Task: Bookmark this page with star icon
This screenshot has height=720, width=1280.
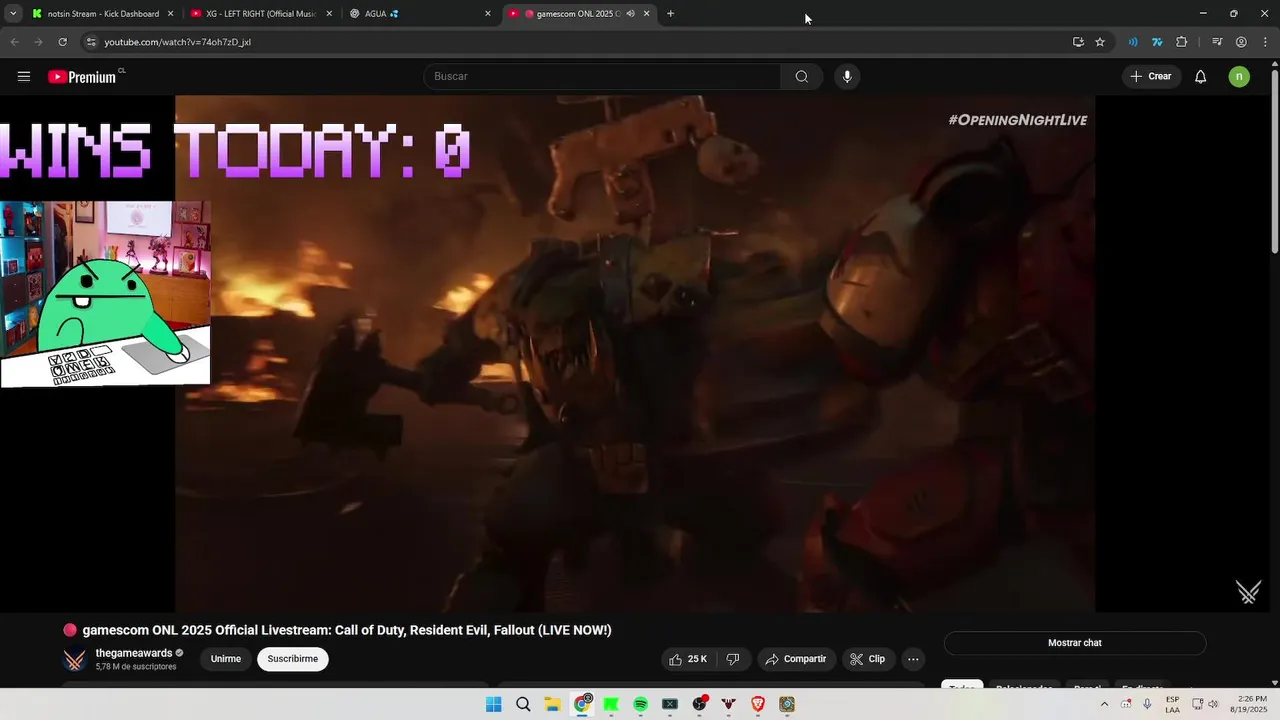Action: coord(1100,42)
